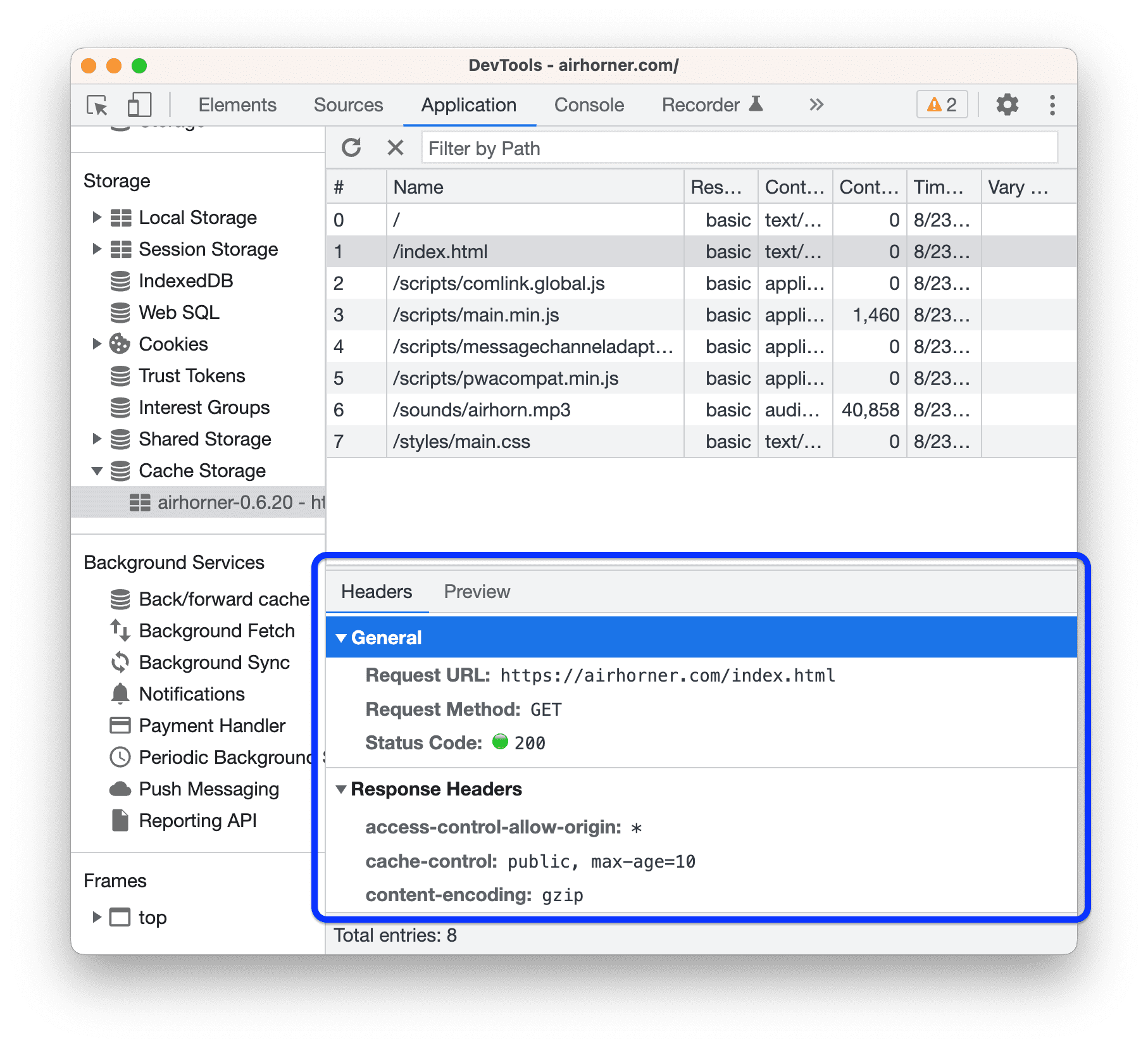This screenshot has width=1148, height=1048.
Task: Click the warnings counter badge
Action: click(x=941, y=104)
